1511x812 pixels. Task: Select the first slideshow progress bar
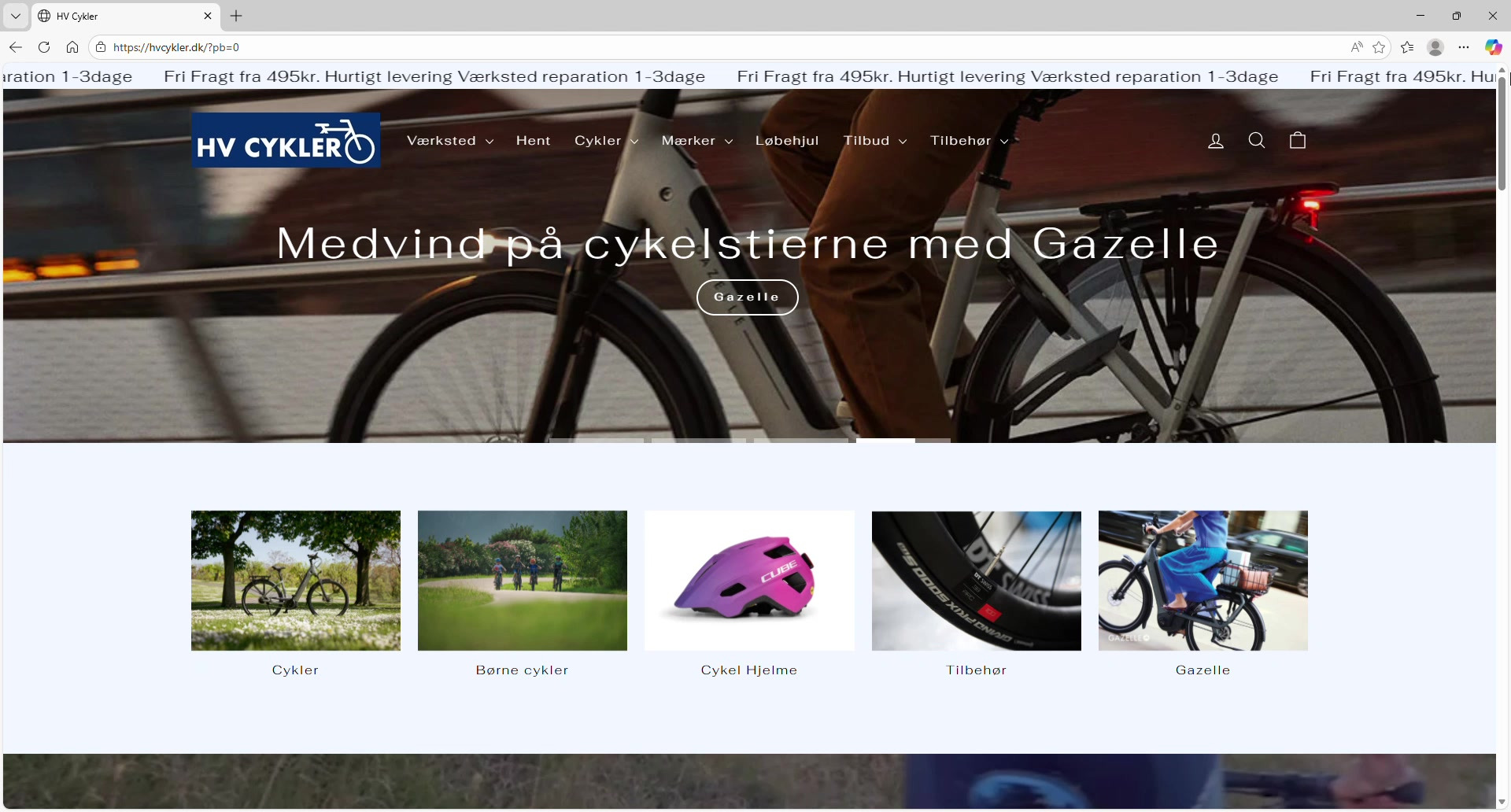point(596,440)
